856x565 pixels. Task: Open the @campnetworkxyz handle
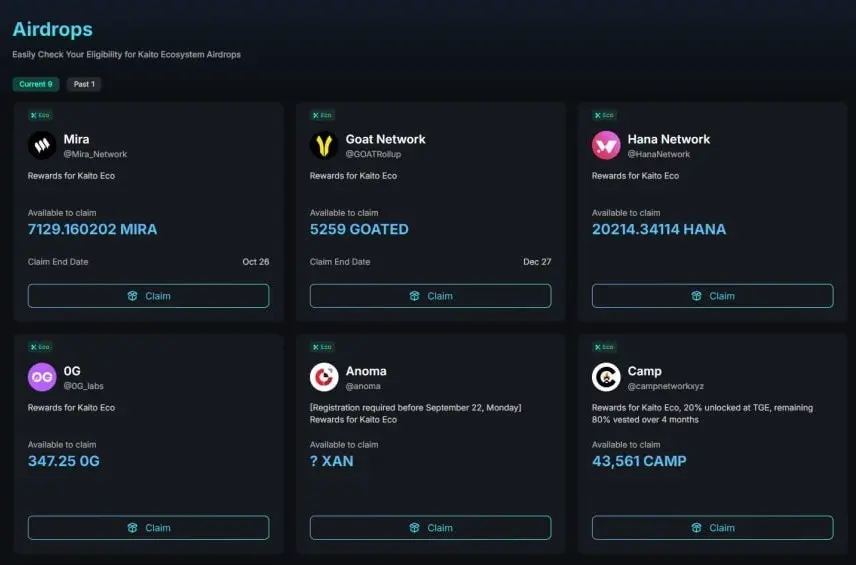pyautogui.click(x=665, y=386)
